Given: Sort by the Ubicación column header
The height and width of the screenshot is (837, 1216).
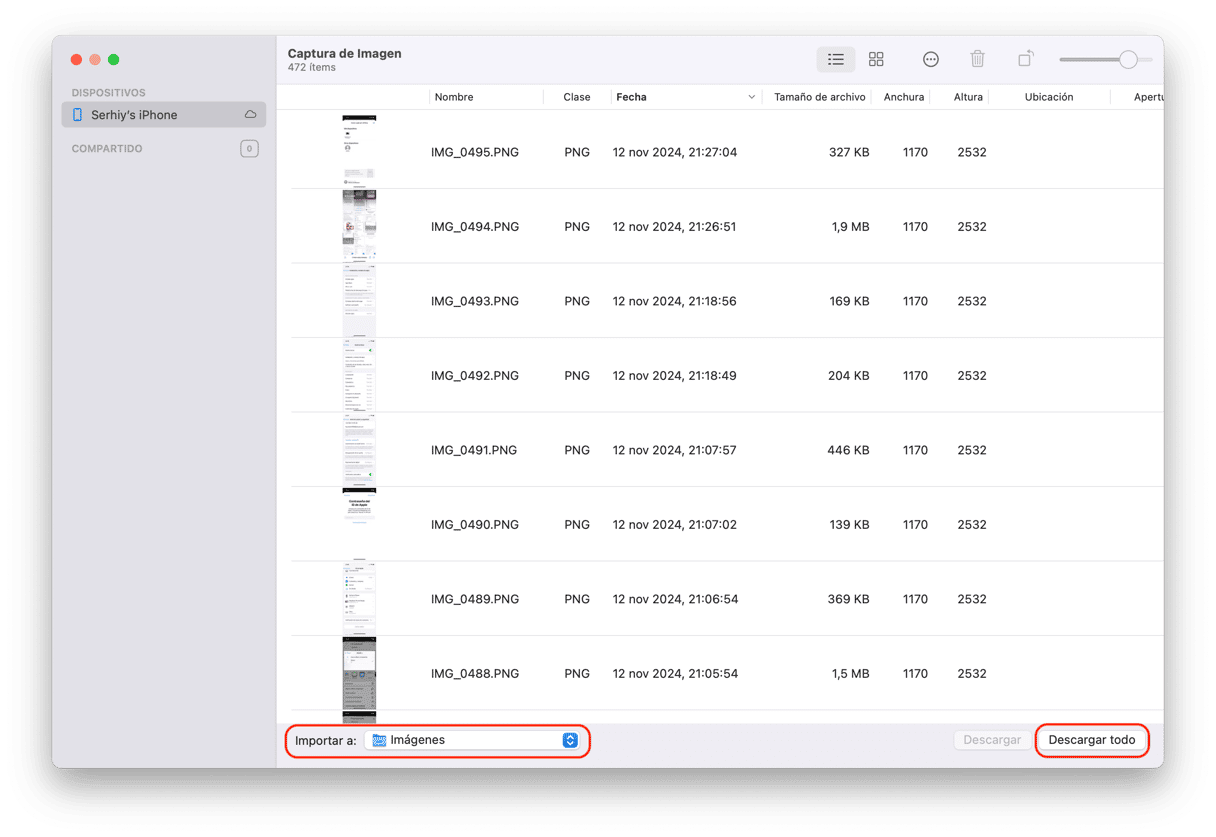Looking at the screenshot, I should [x=1049, y=97].
